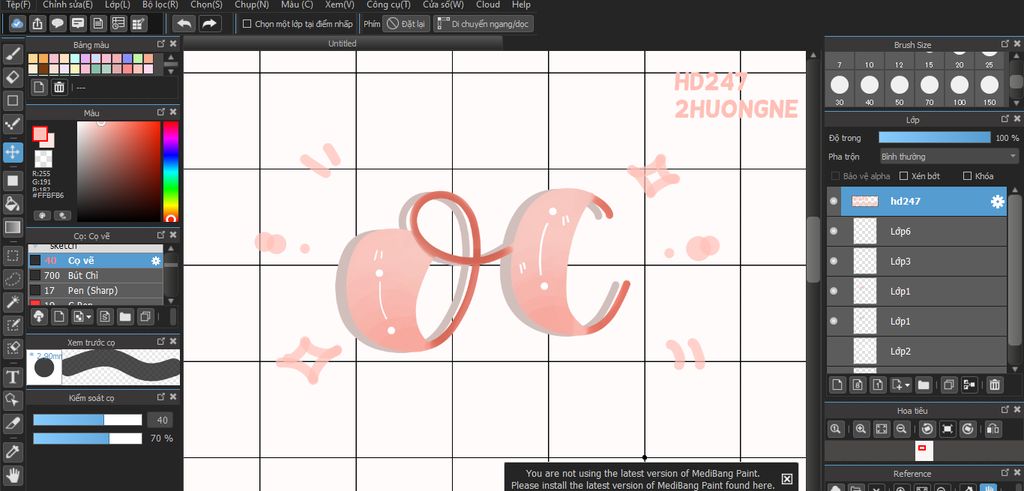This screenshot has width=1024, height=491.
Task: Duplicate the selected layer
Action: point(950,385)
